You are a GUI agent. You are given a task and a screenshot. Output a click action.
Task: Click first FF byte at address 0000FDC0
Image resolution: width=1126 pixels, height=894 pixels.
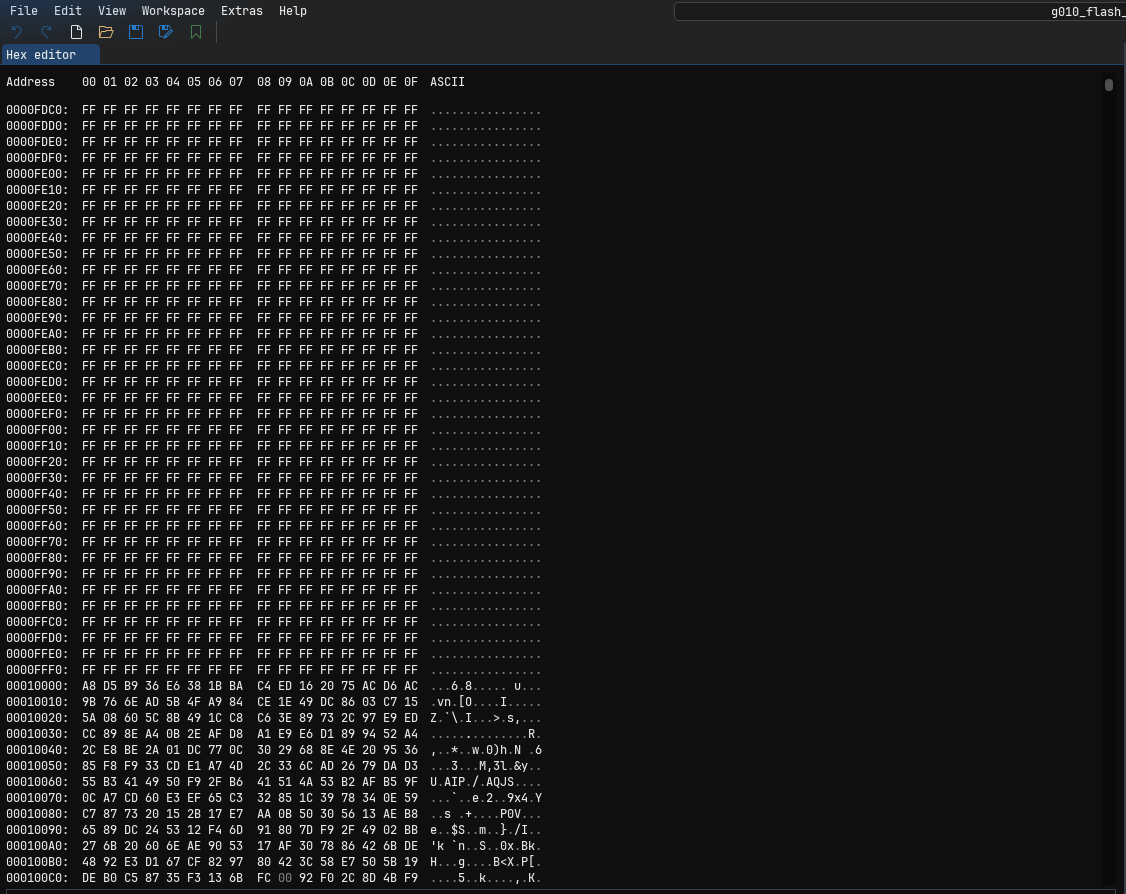tap(89, 110)
